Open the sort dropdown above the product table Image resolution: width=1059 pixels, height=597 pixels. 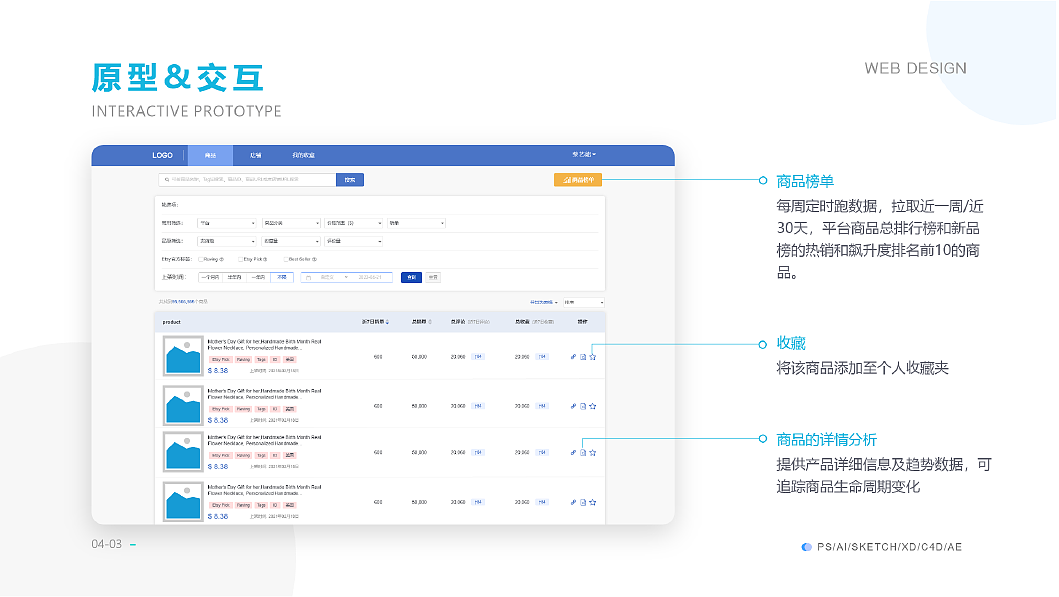coord(584,303)
